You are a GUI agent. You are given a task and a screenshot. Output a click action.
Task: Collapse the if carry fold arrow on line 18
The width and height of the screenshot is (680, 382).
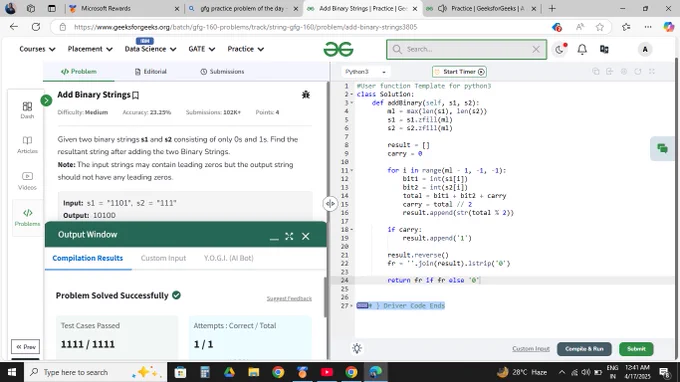352,229
